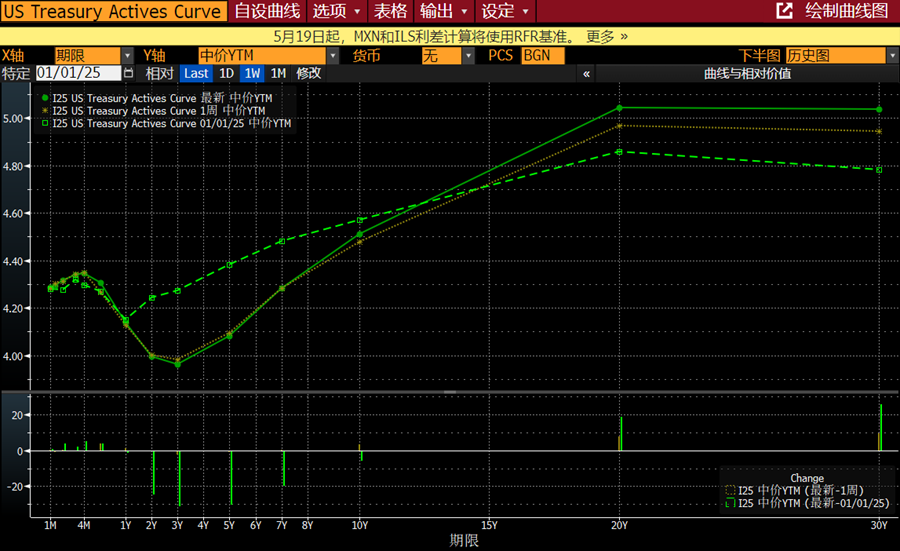Screen dimensions: 900x551
Task: Open the 输出 dropdown menu
Action: (x=443, y=11)
